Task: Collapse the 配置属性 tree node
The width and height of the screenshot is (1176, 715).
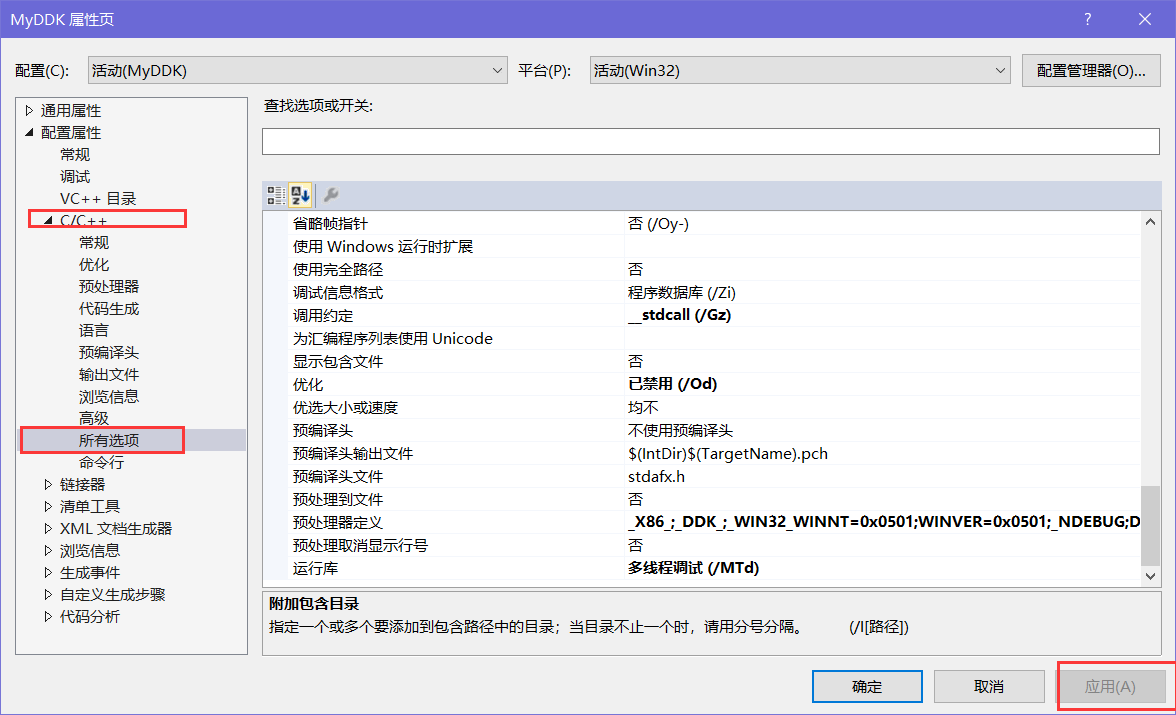Action: (x=29, y=132)
